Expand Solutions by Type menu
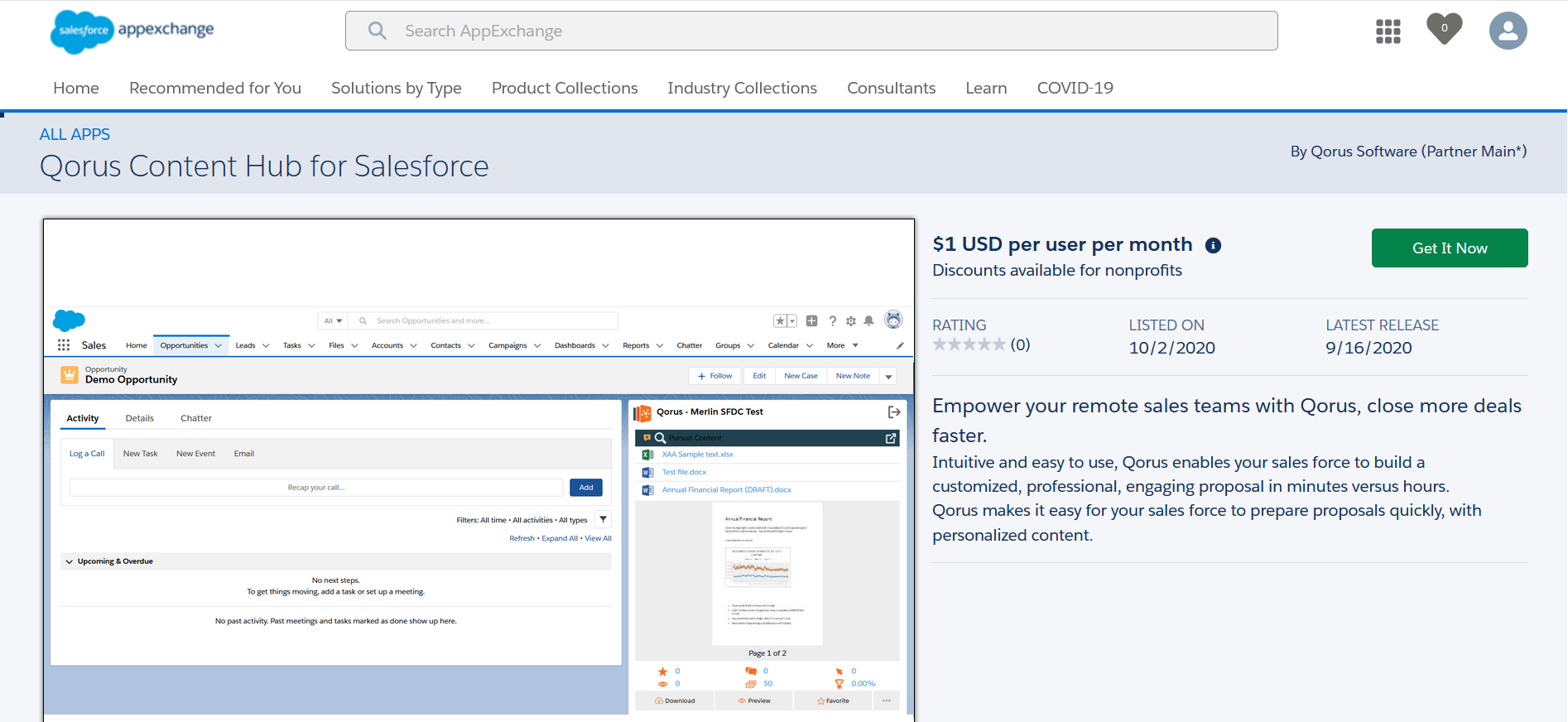Viewport: 1568px width, 722px height. click(397, 88)
